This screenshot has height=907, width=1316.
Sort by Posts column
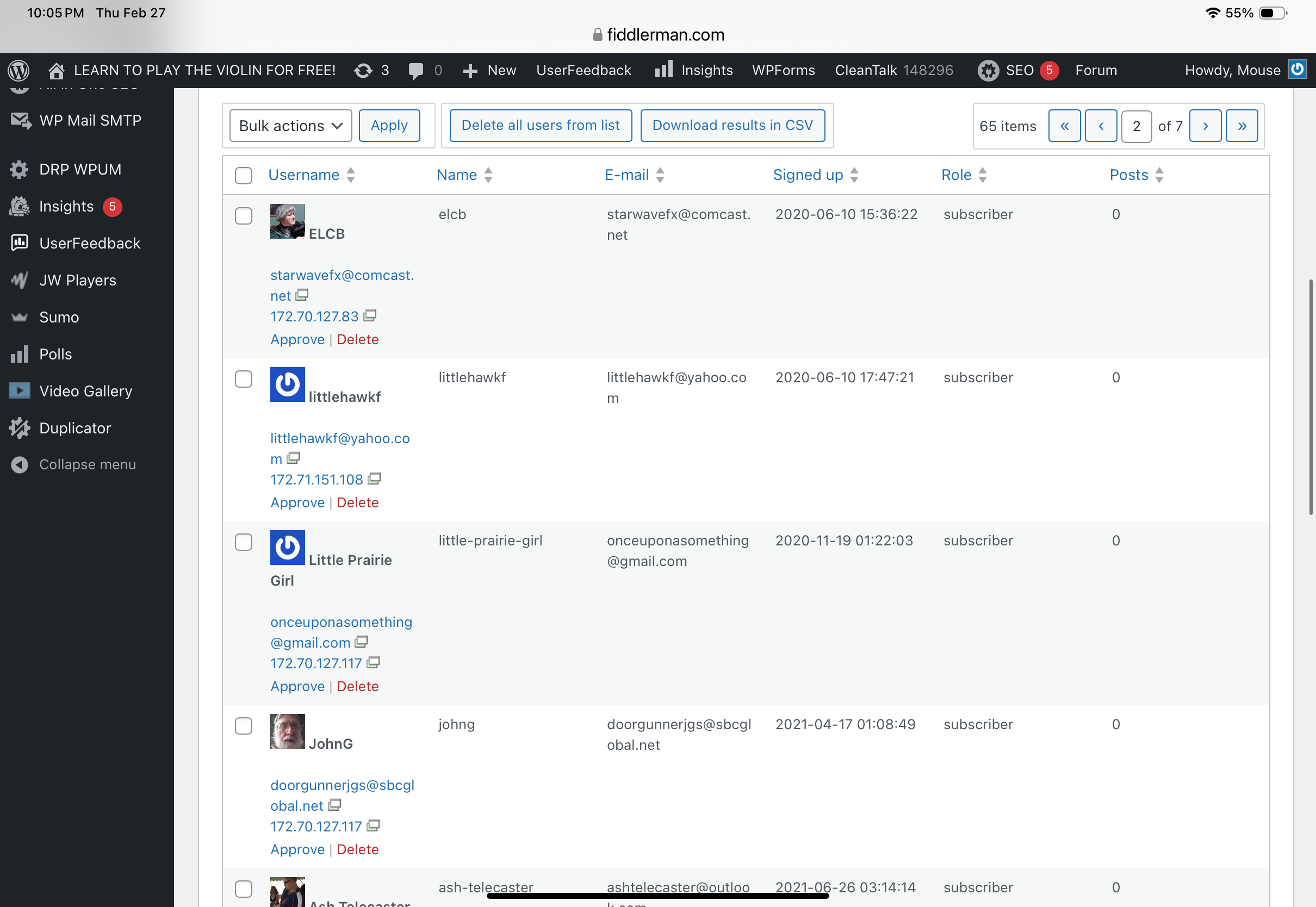tap(1137, 175)
